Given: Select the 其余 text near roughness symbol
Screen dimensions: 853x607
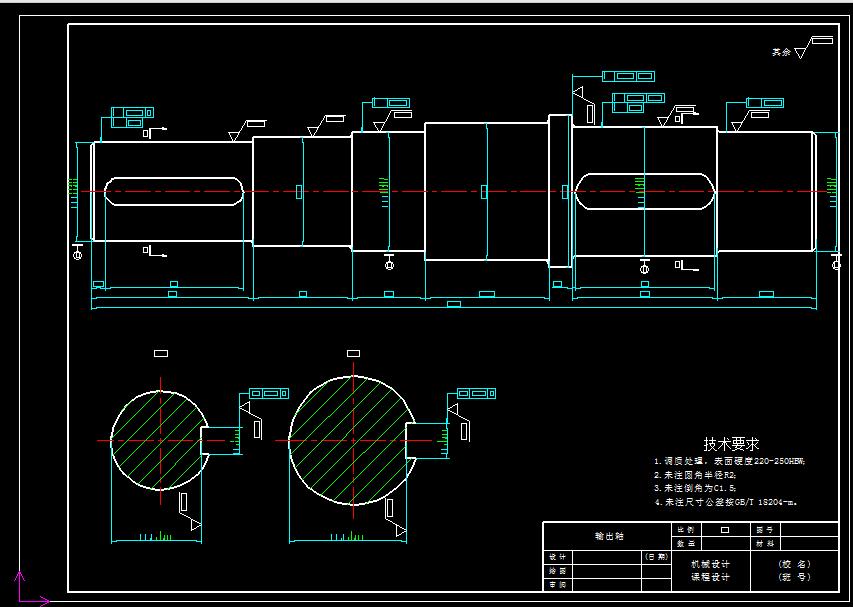Looking at the screenshot, I should 781,52.
